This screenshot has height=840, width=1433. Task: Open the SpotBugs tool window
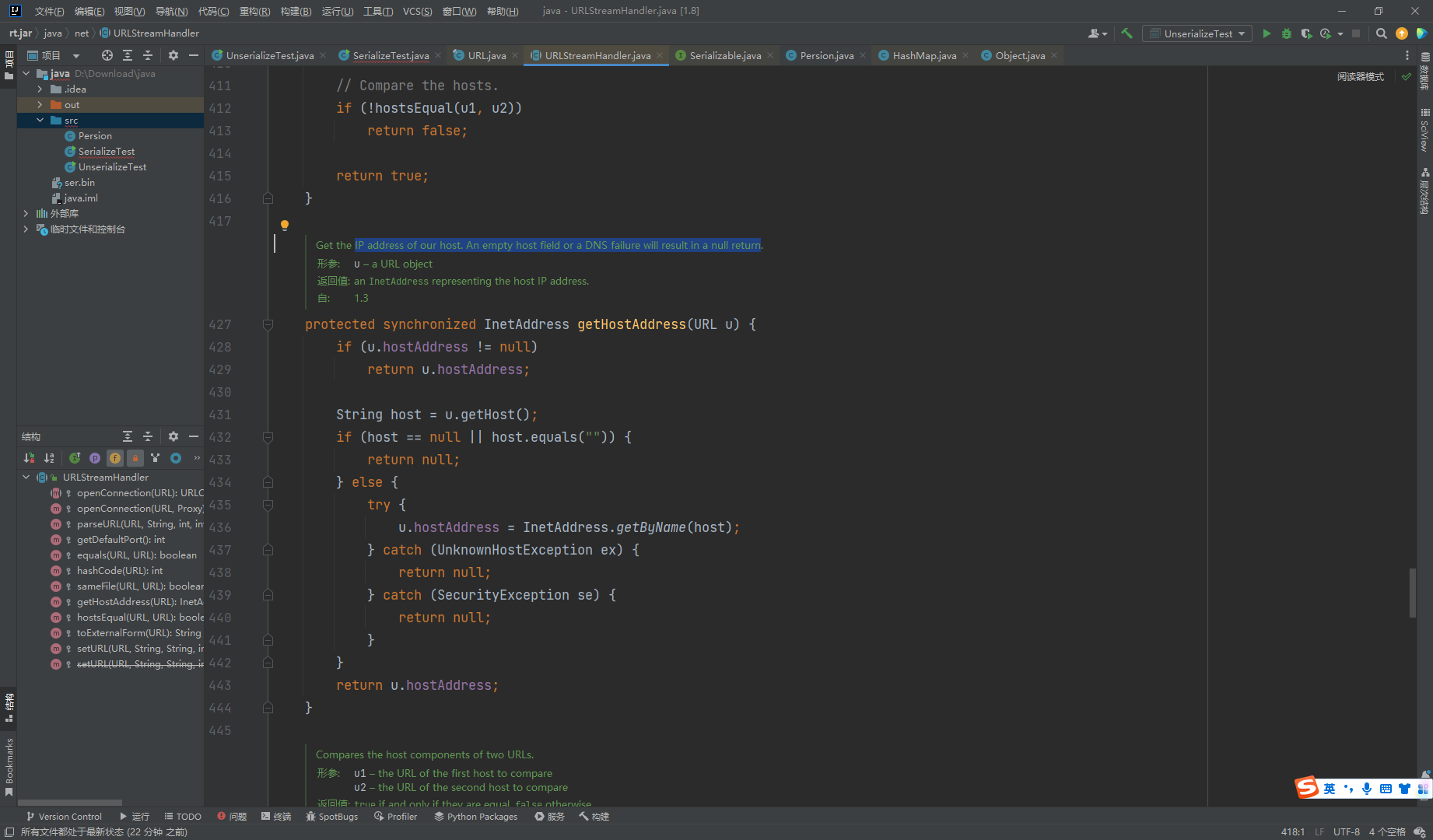(332, 817)
